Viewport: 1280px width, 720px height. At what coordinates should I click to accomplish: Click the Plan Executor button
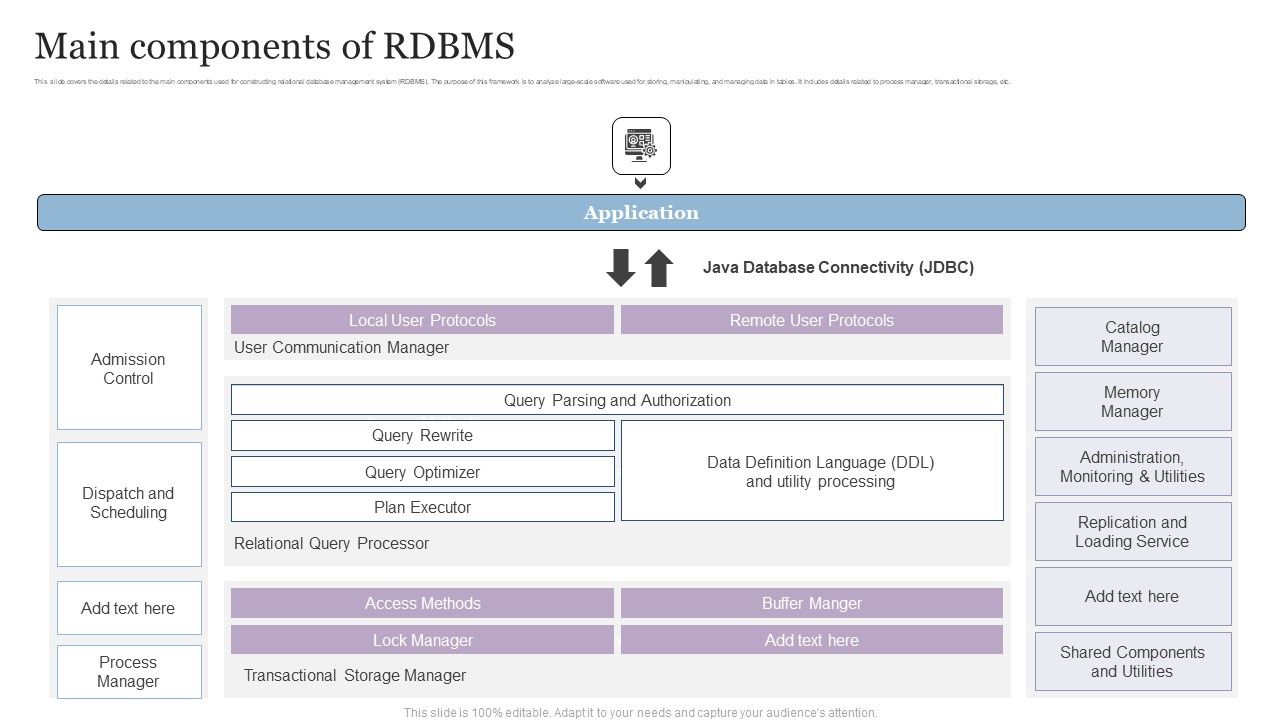pos(422,507)
